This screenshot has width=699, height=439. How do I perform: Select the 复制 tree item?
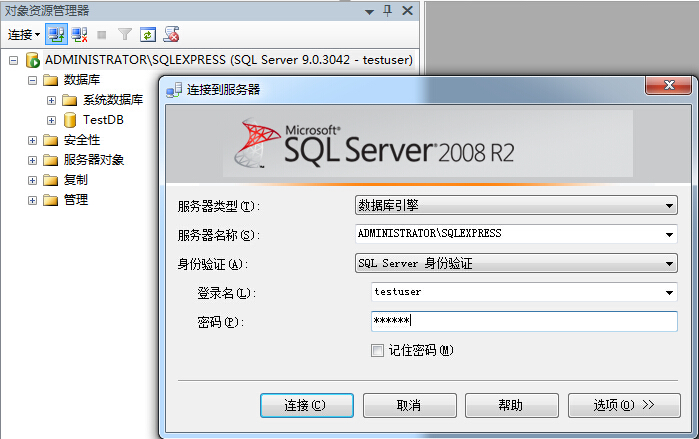click(75, 180)
